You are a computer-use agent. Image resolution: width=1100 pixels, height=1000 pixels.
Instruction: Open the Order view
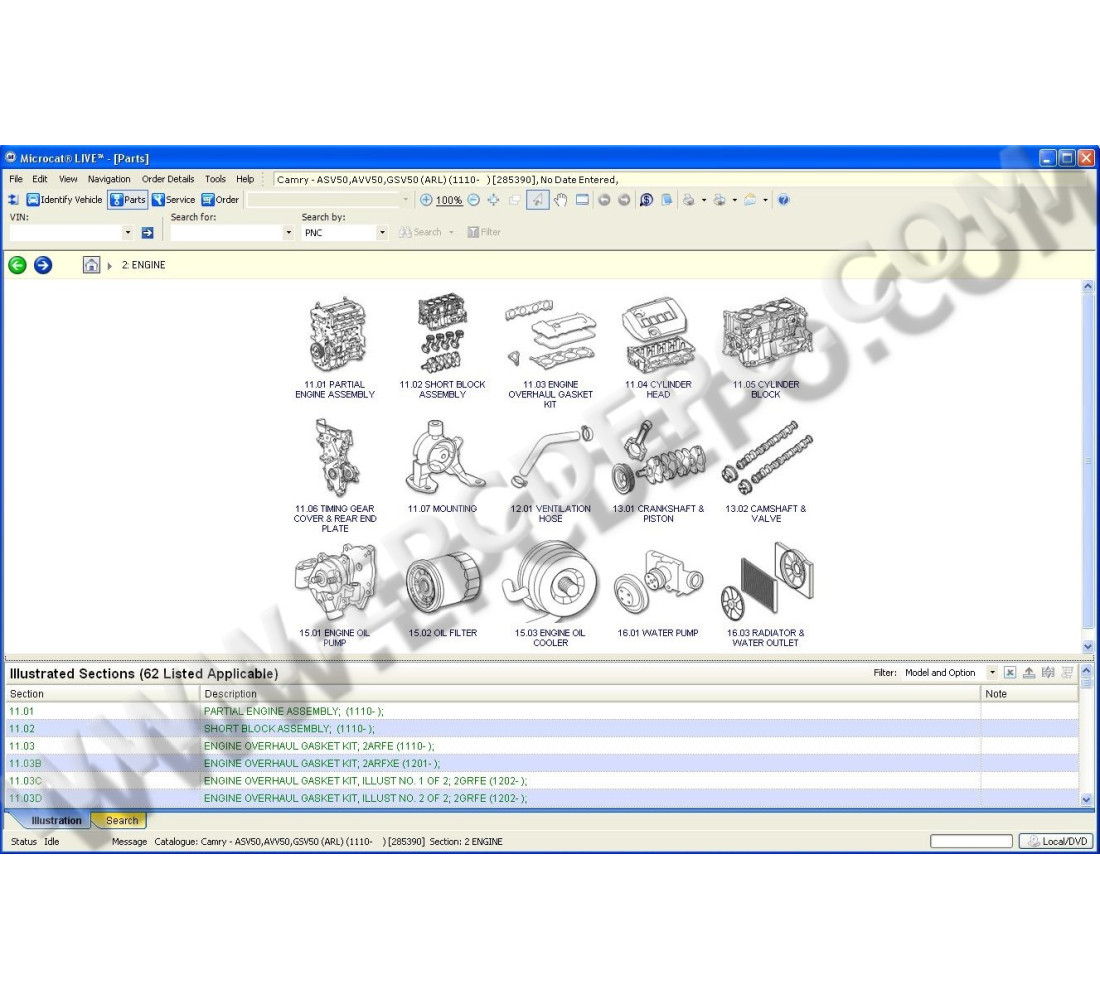point(220,200)
